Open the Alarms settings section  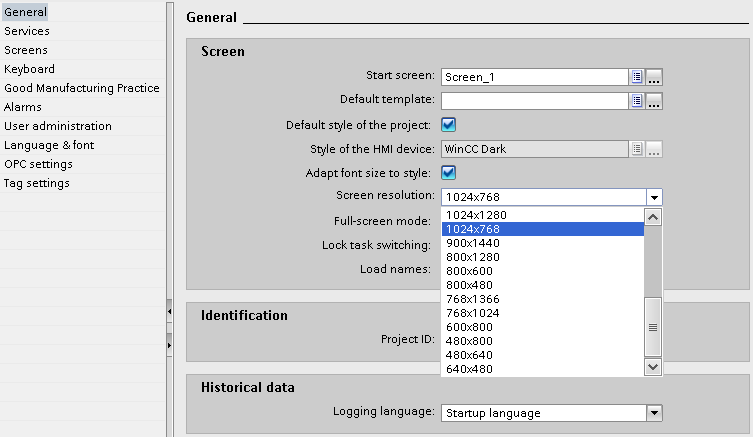[23, 107]
